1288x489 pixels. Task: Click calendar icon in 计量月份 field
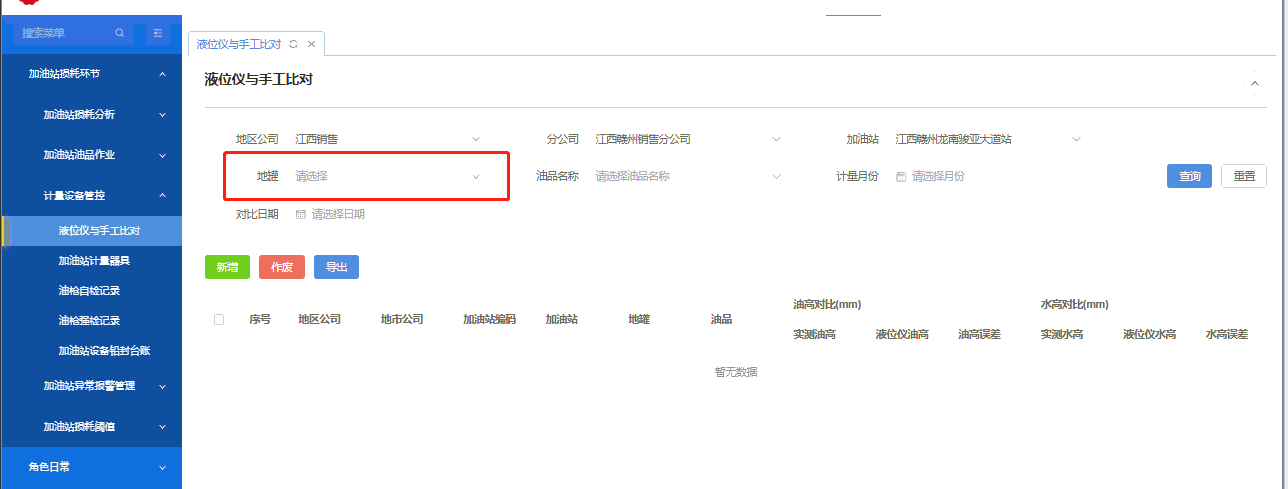click(x=901, y=176)
